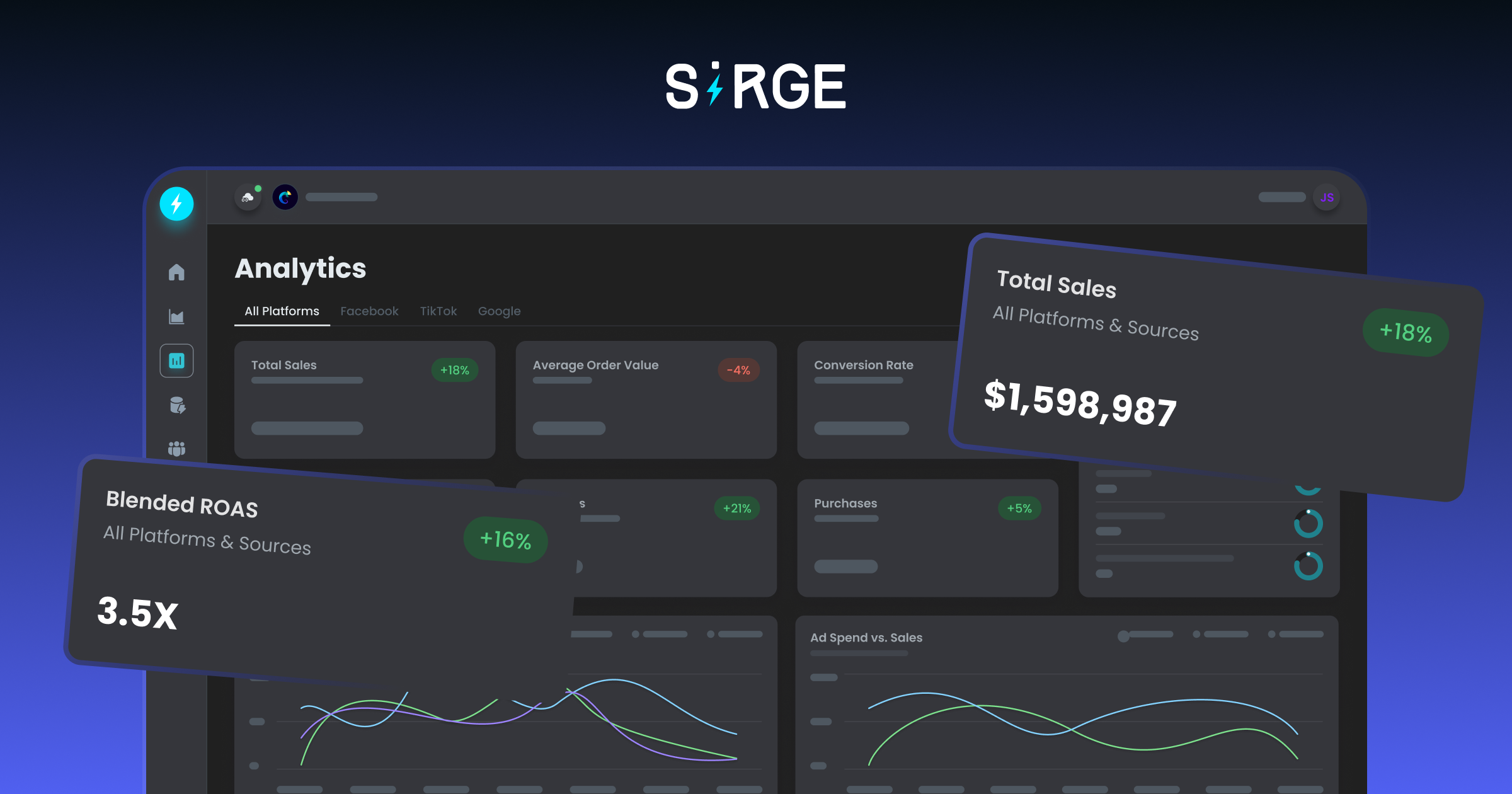Open the Conversion Rate metric card

coord(876,400)
